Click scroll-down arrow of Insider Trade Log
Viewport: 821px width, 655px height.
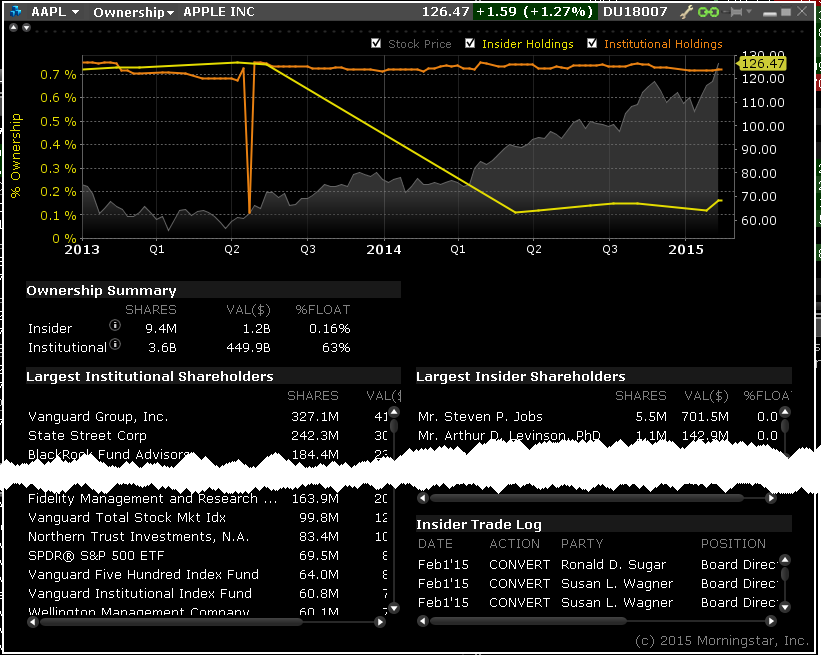(x=784, y=607)
